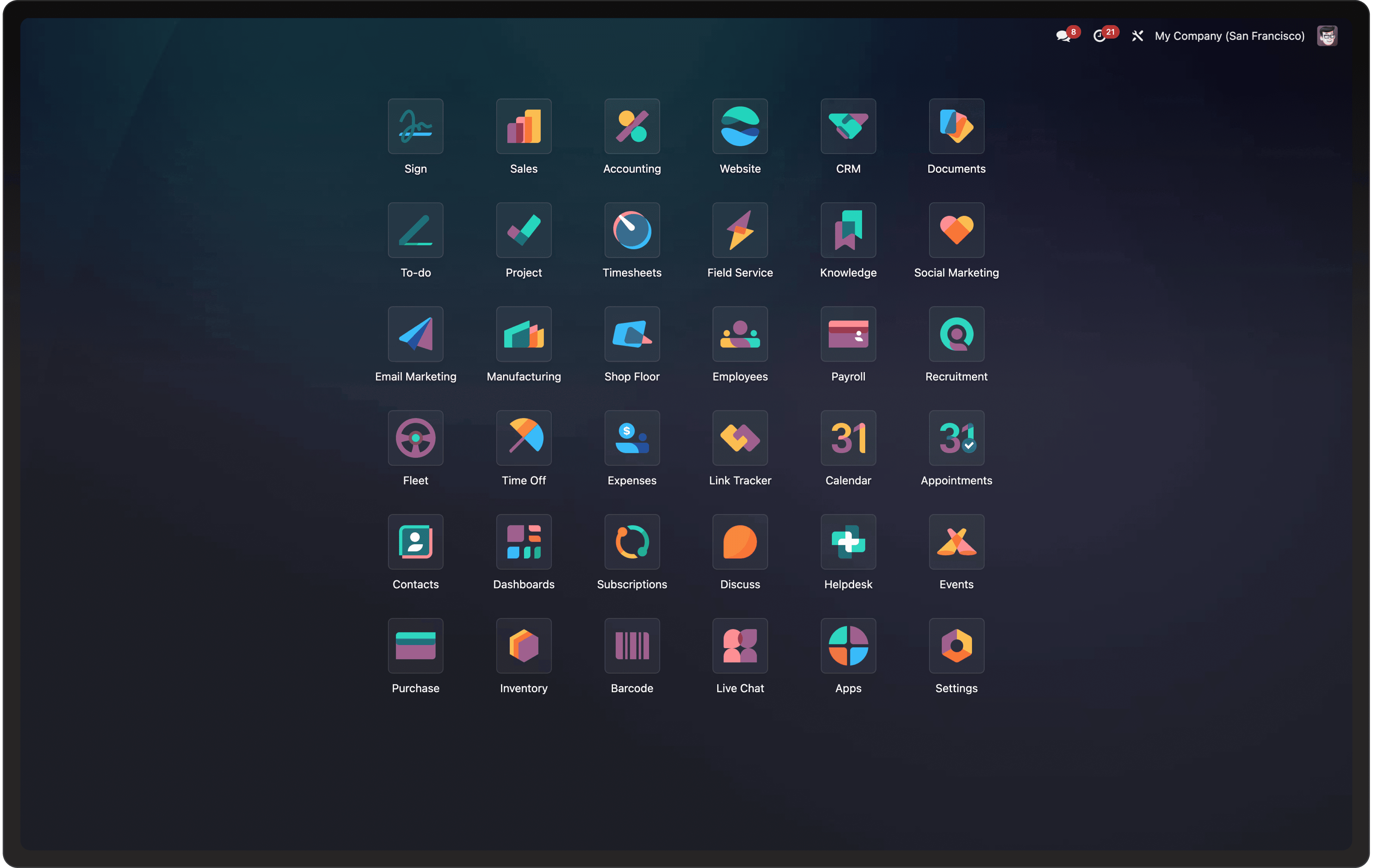Open the Timesheets app

point(631,230)
